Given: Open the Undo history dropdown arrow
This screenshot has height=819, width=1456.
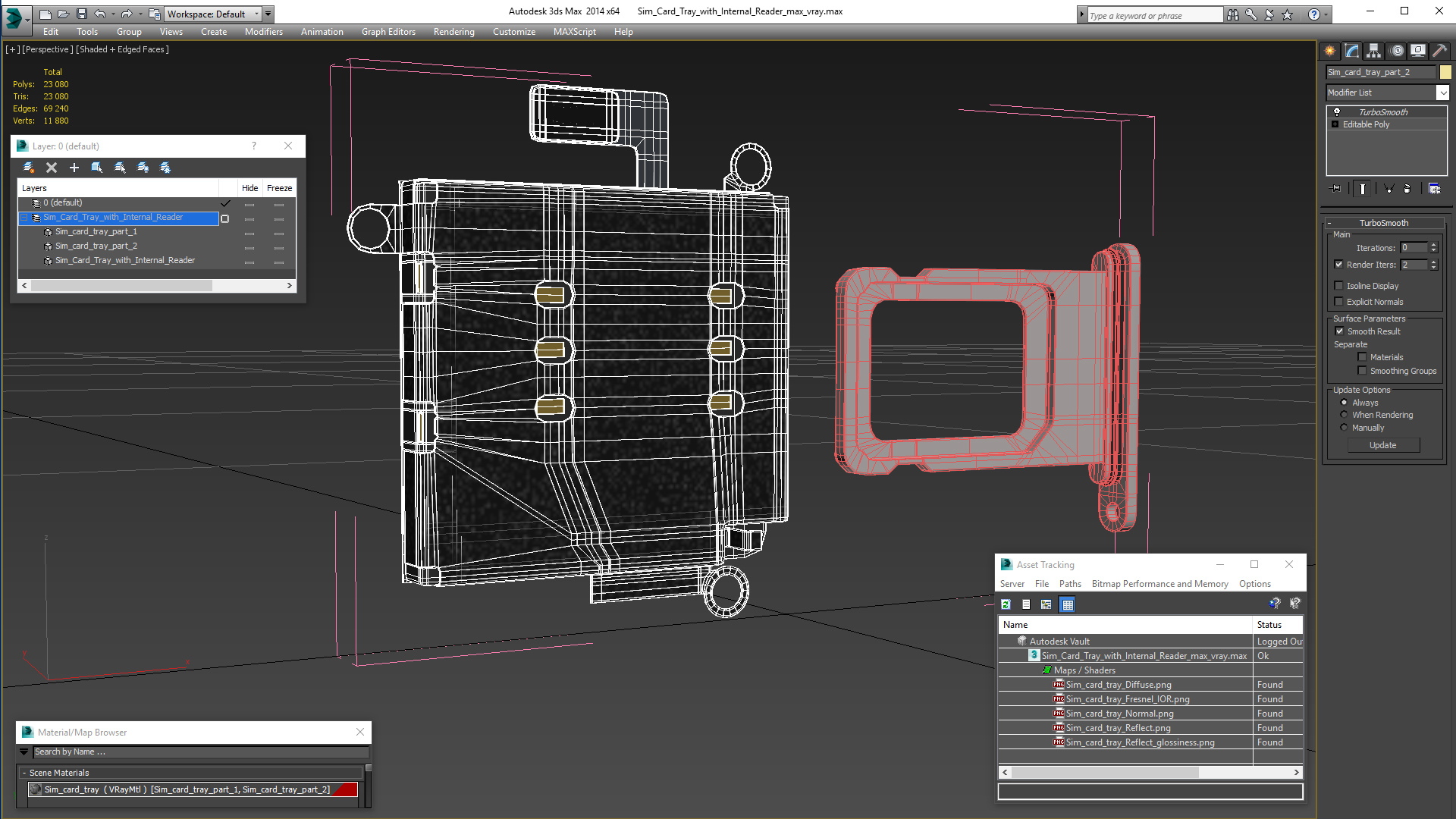Looking at the screenshot, I should pyautogui.click(x=113, y=14).
